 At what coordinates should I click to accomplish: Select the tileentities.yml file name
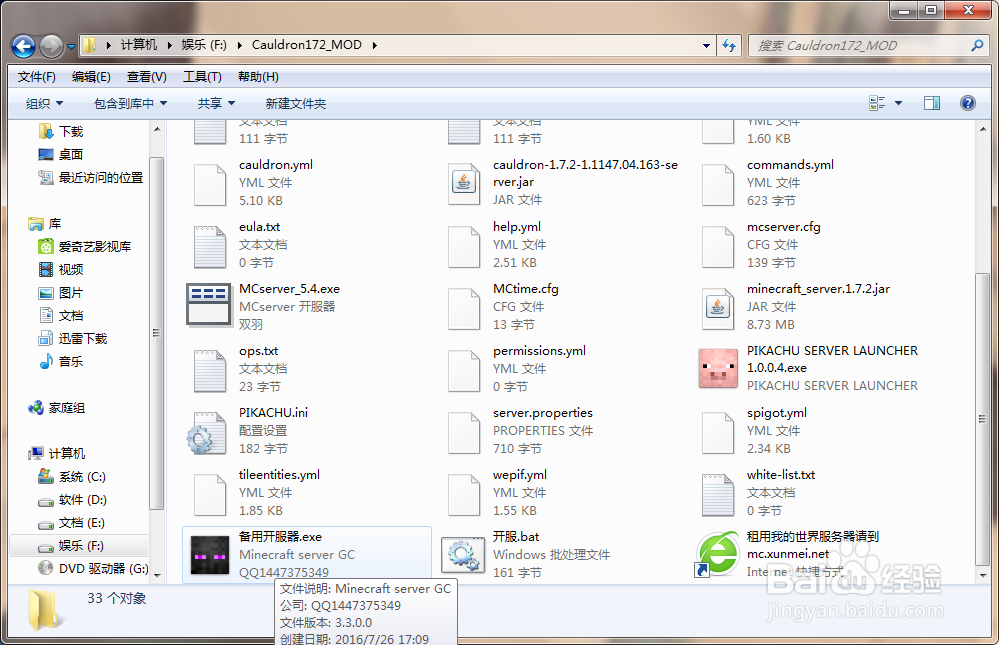click(x=279, y=475)
